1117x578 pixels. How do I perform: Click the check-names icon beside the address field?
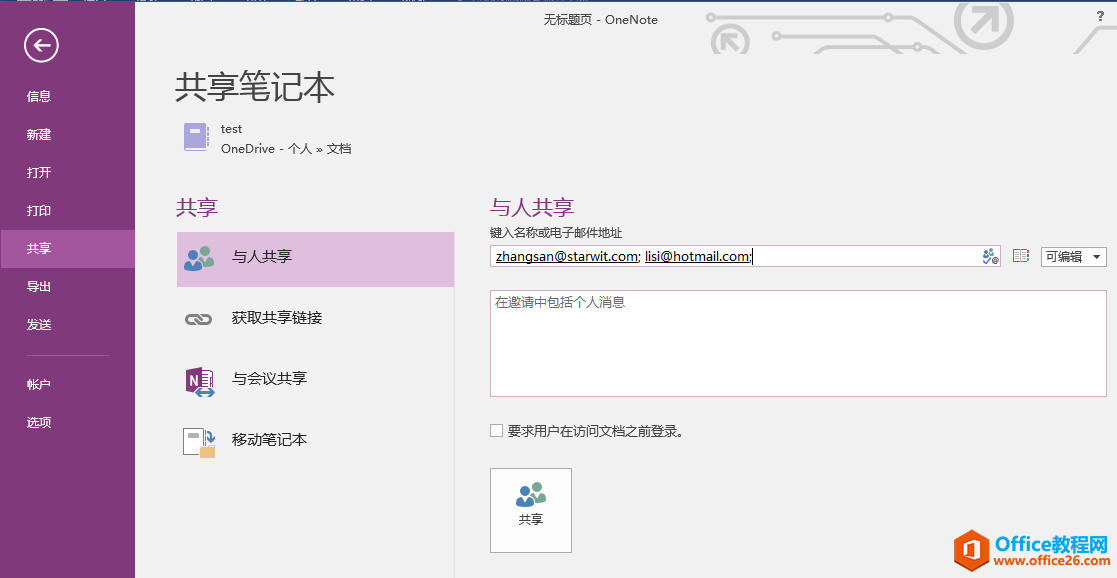989,256
